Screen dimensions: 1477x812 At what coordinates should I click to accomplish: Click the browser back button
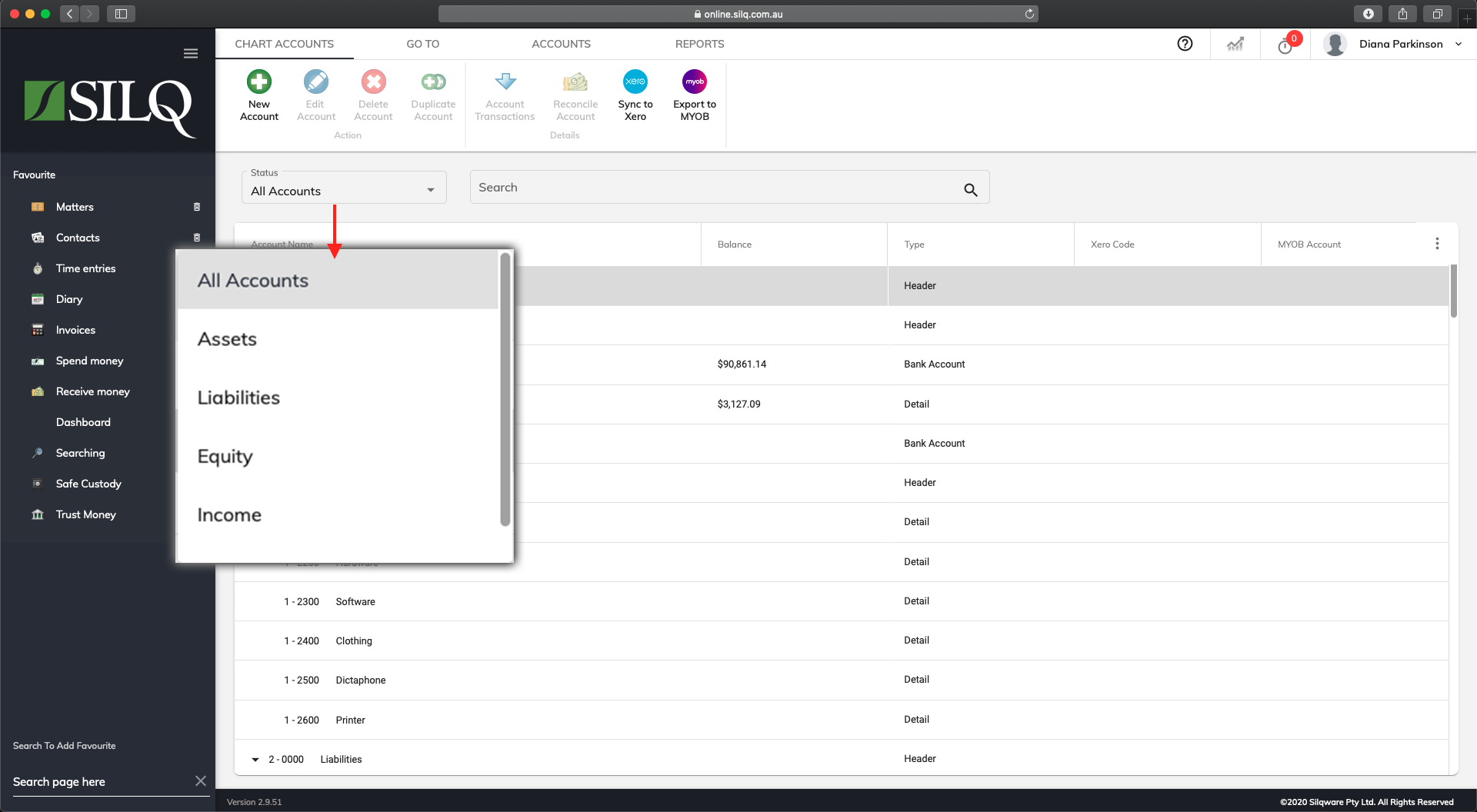pos(70,14)
